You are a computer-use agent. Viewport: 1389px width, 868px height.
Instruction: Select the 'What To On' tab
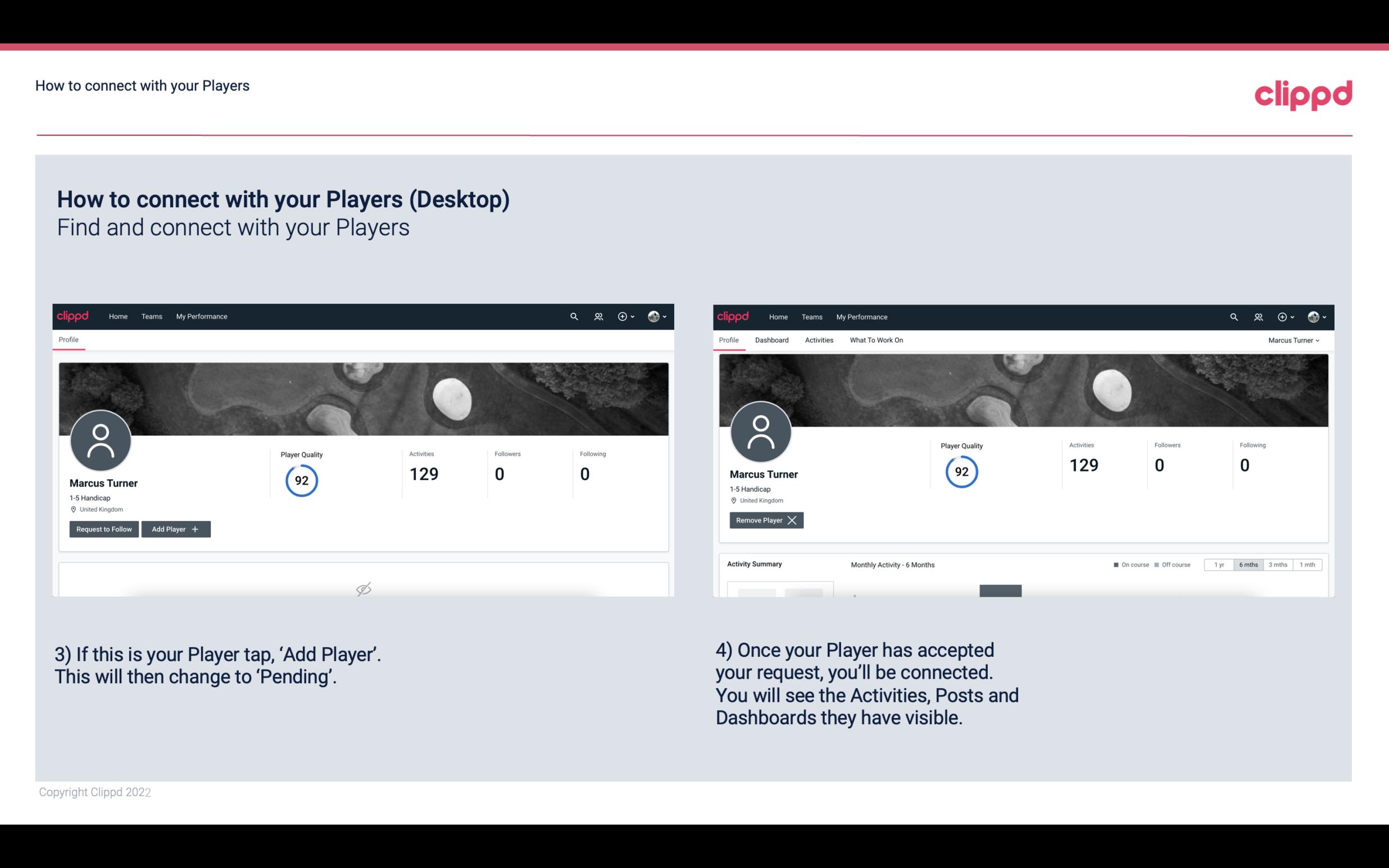pos(876,340)
